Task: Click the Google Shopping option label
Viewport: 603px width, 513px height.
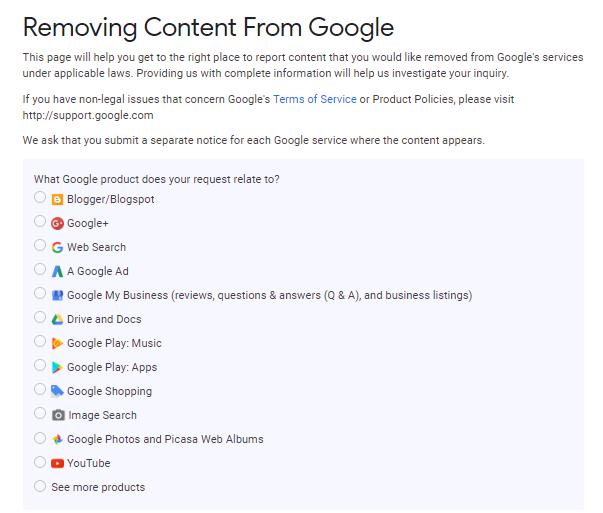Action: click(110, 391)
